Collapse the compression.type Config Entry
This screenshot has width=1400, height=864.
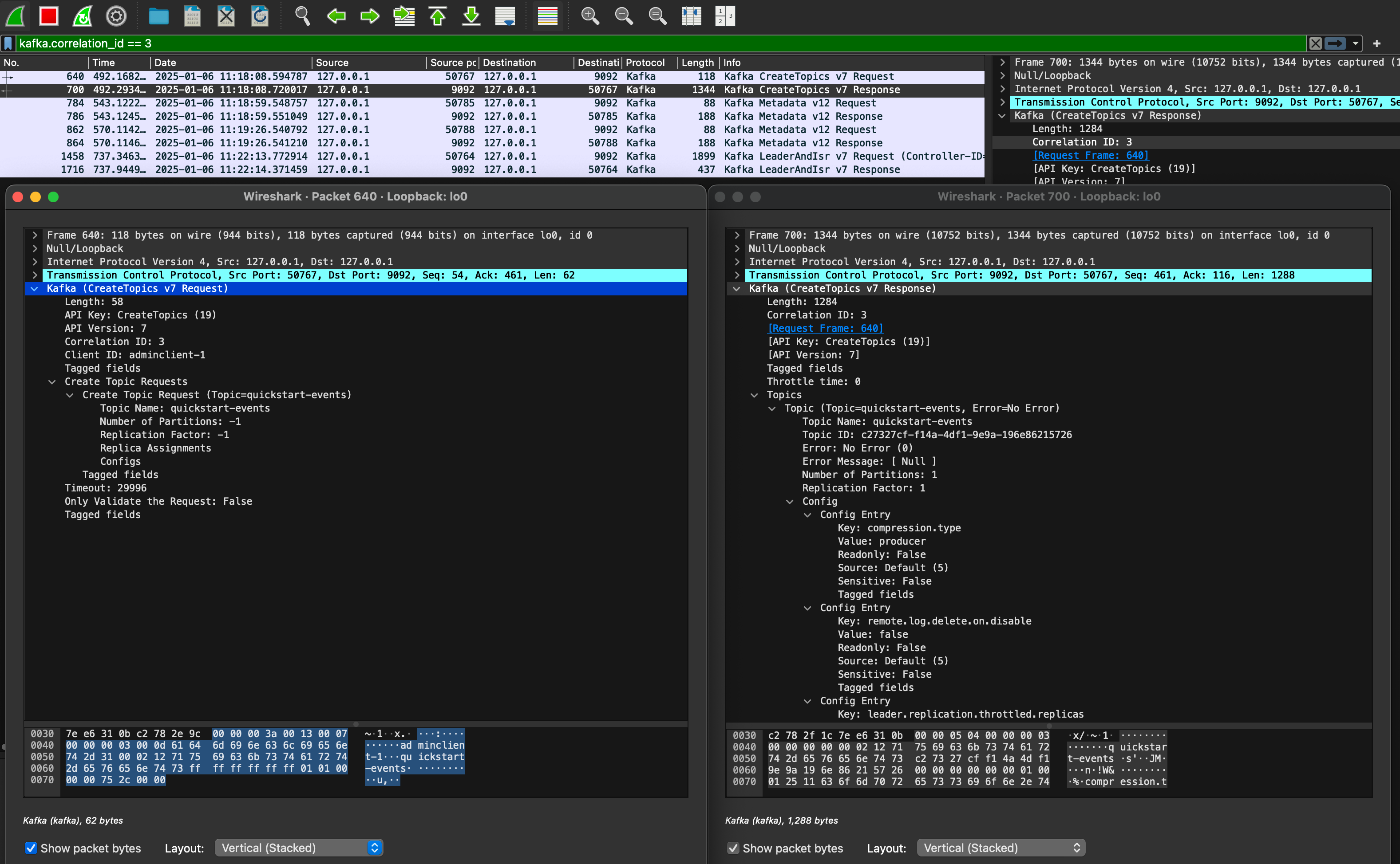pos(808,514)
